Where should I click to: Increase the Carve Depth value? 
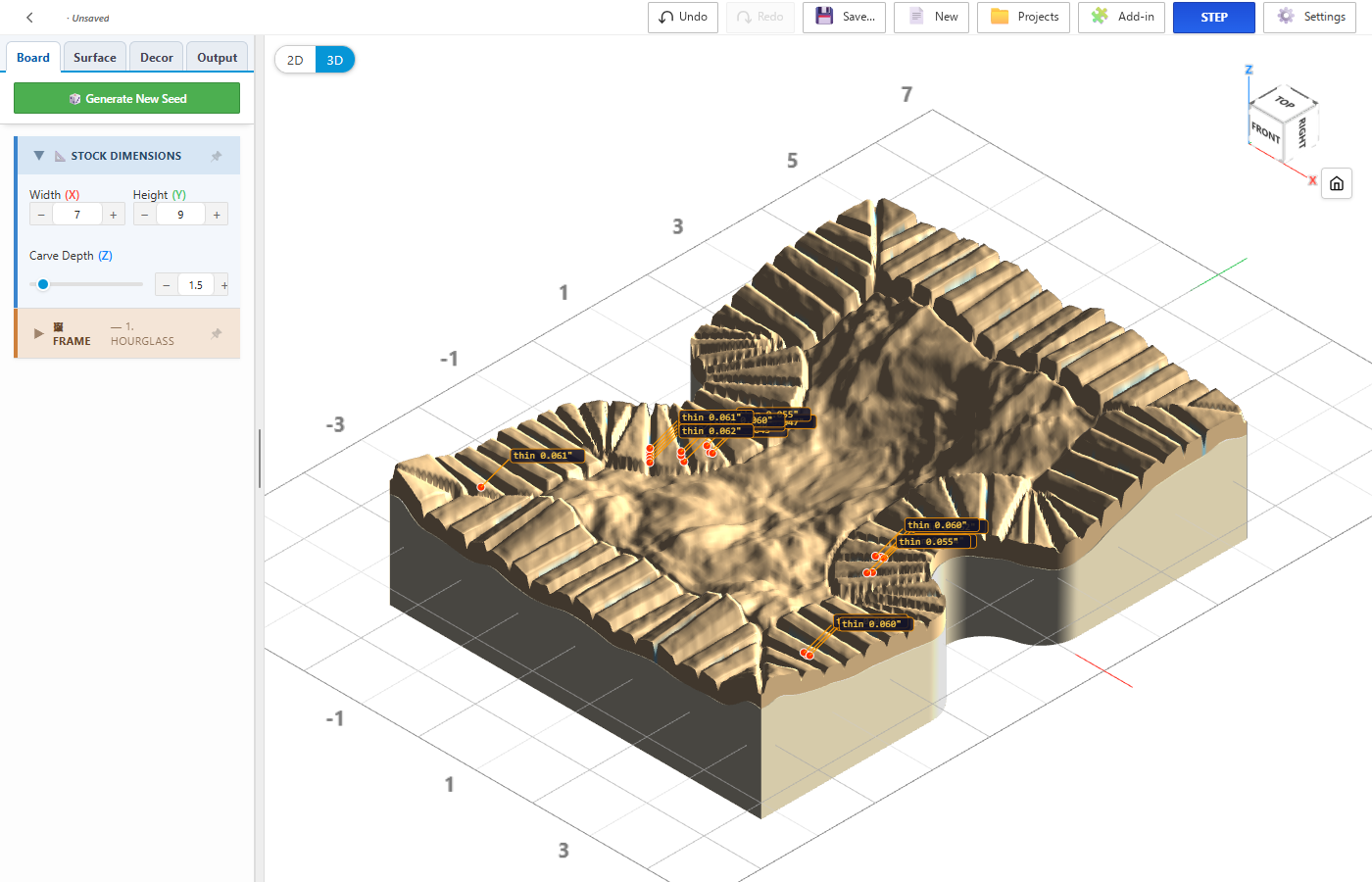coord(224,285)
